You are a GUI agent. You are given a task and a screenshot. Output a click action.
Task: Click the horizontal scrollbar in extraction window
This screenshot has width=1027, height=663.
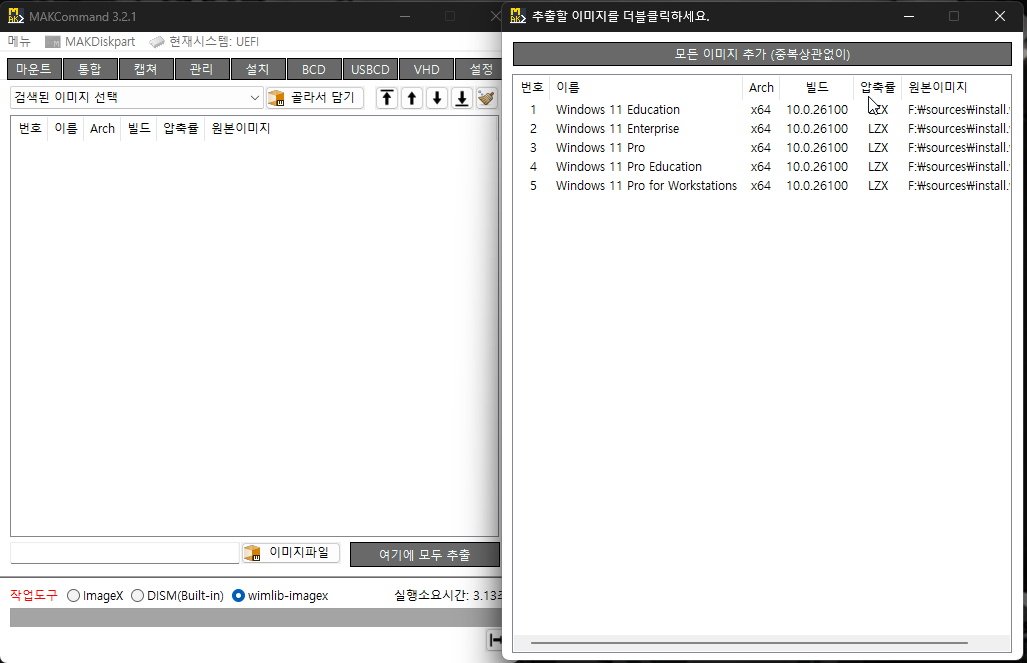pyautogui.click(x=749, y=643)
